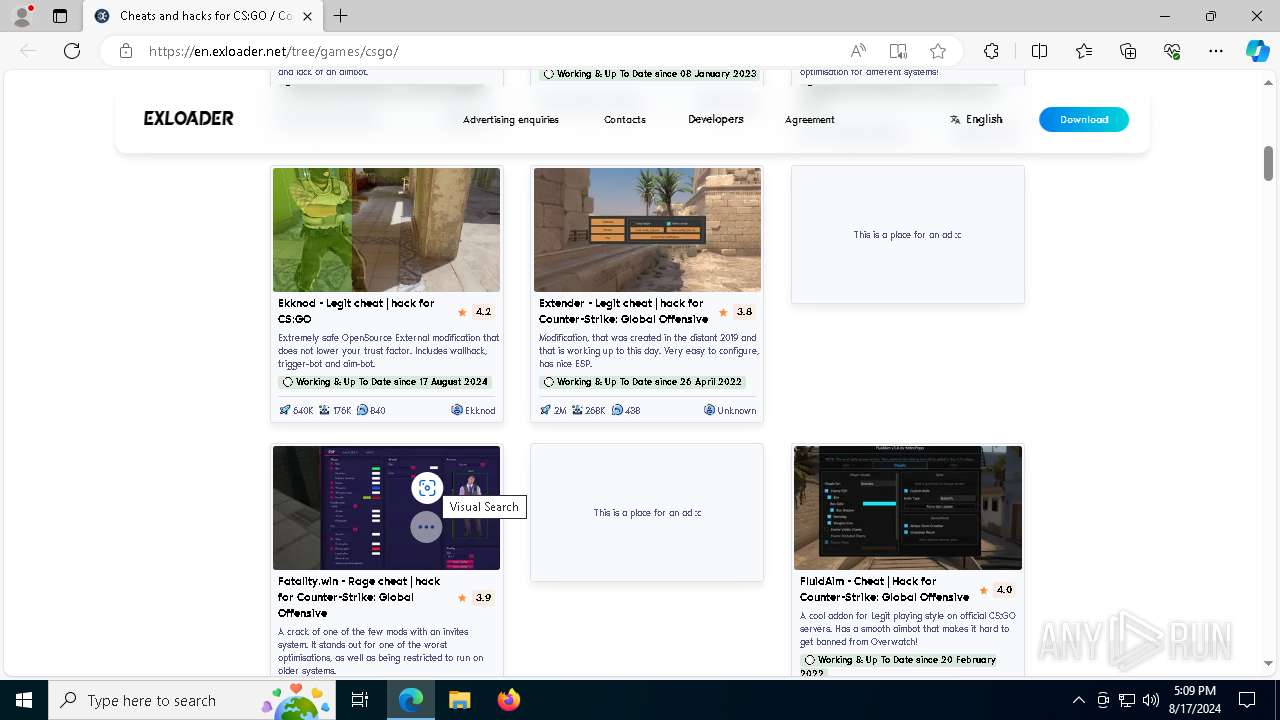Open Ekknod - Legit cheat title link
1280x720 pixels.
(x=356, y=311)
